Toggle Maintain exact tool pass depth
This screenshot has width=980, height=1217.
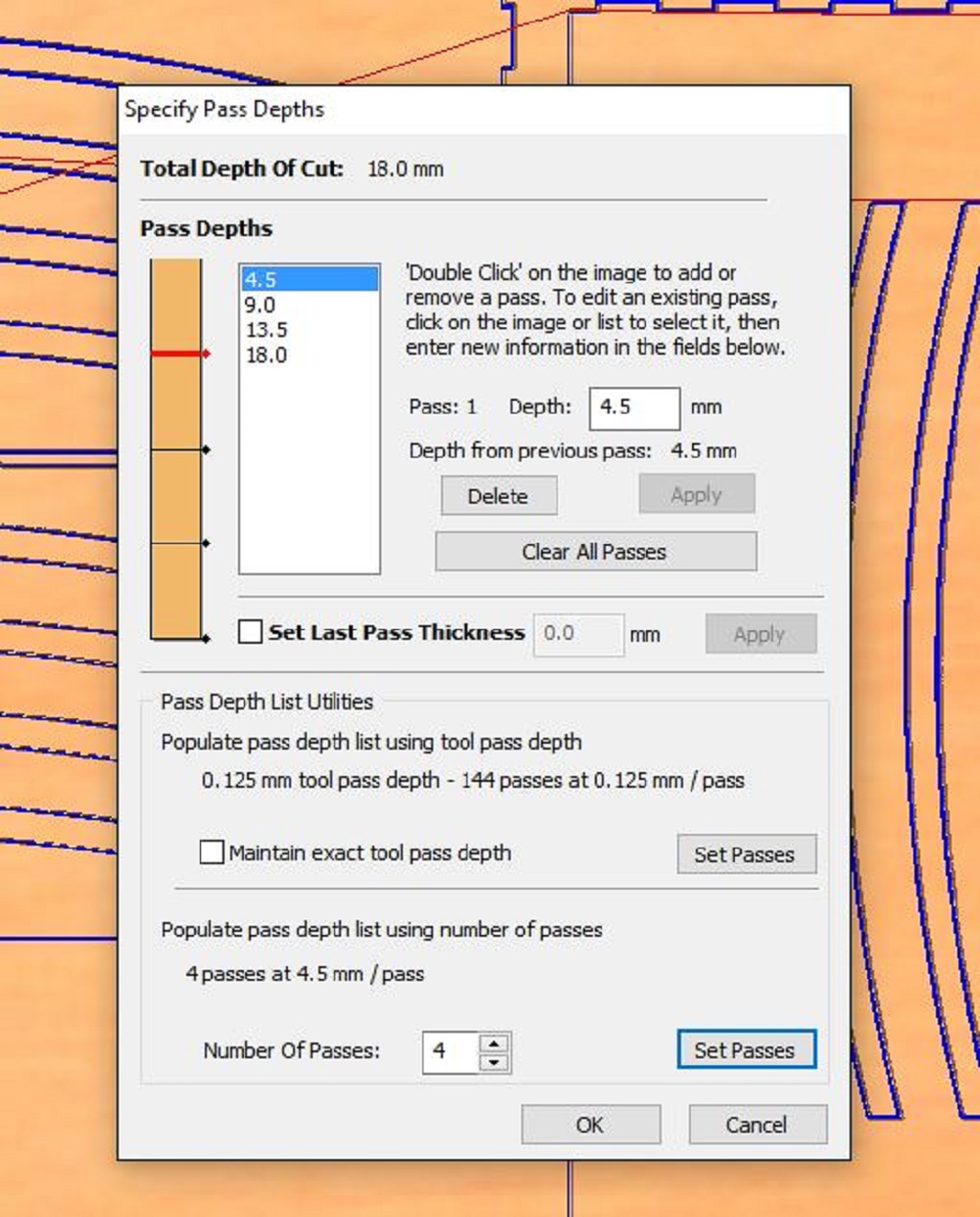(x=212, y=852)
